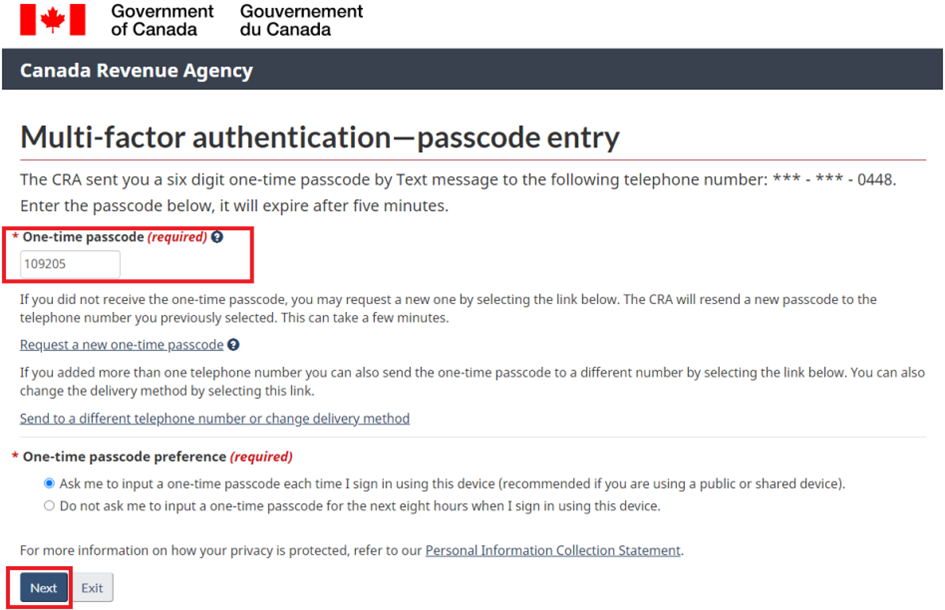Click the One-time passcode input field
This screenshot has height=610, width=945.
click(70, 265)
